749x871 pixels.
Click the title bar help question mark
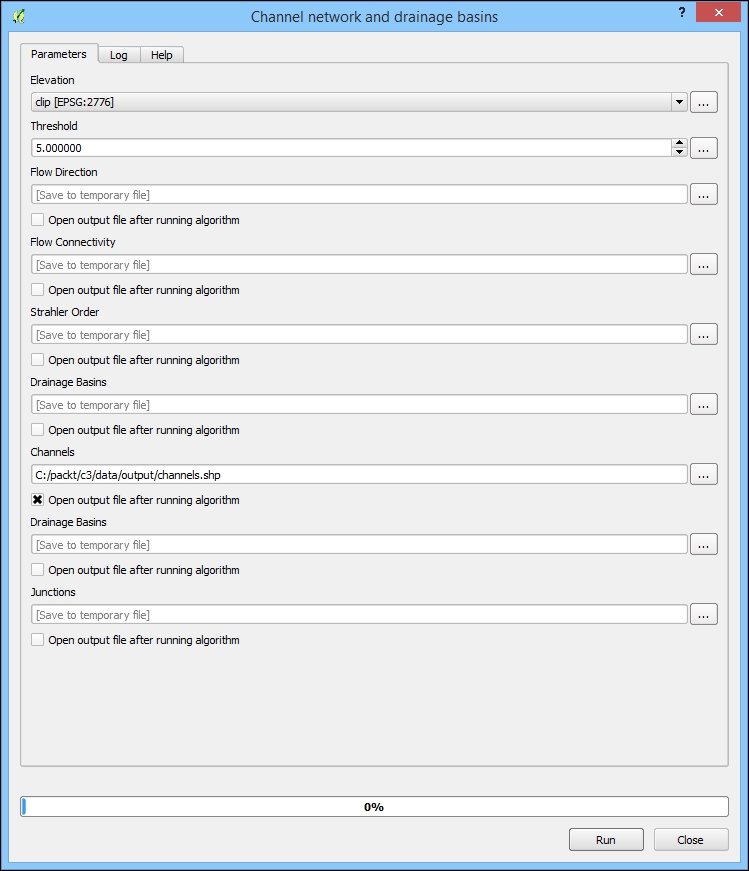coord(682,10)
